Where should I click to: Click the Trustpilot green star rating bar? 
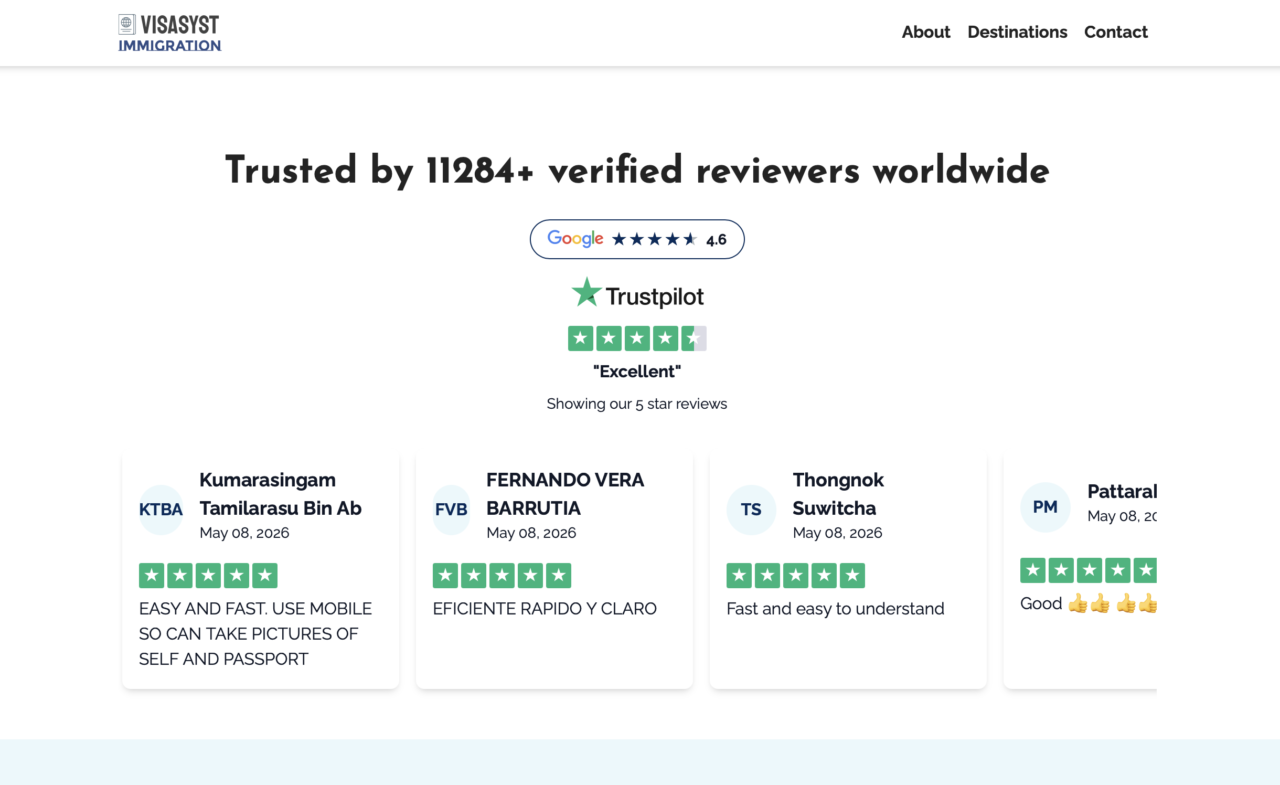(x=637, y=338)
